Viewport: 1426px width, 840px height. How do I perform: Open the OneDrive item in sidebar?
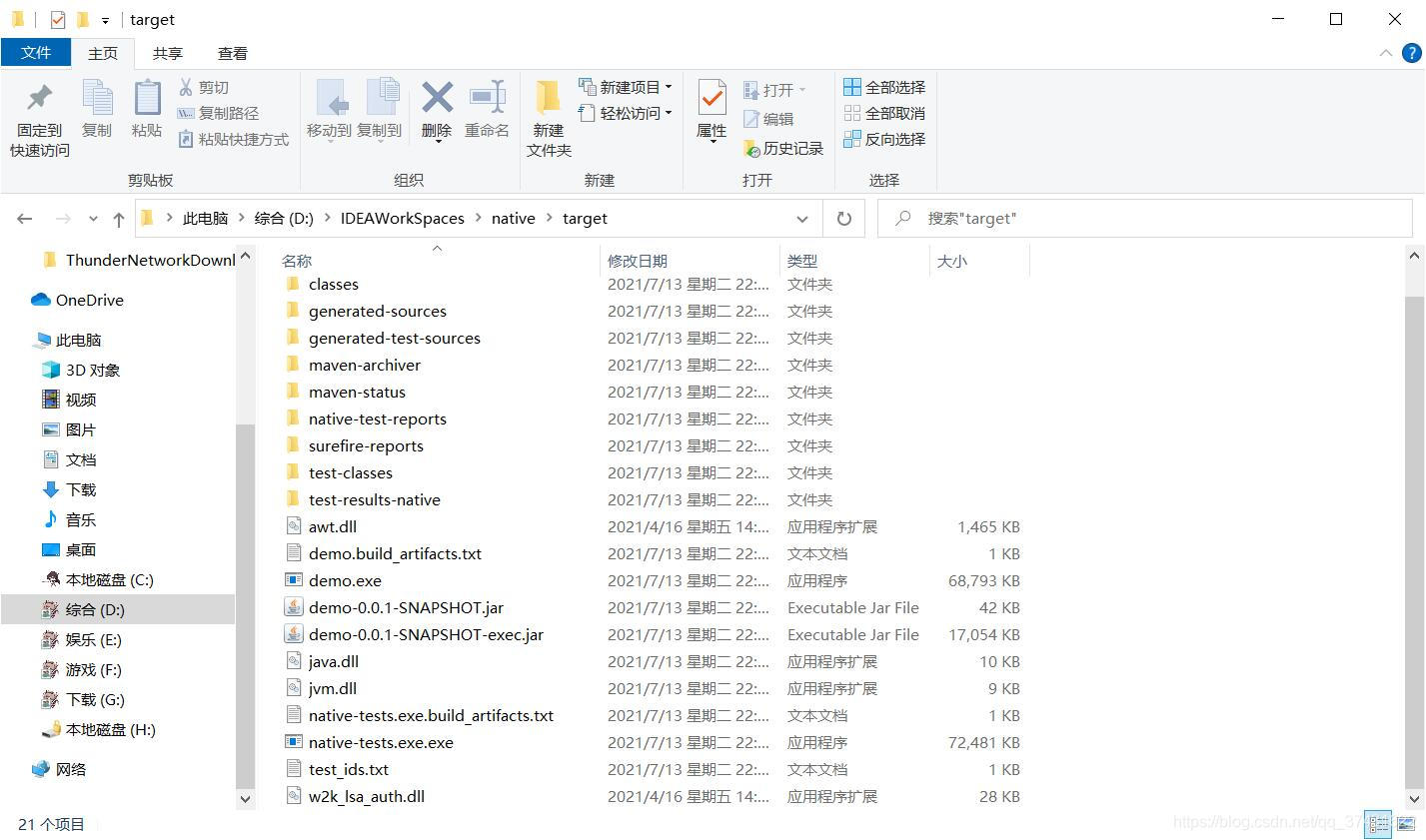pyautogui.click(x=78, y=300)
